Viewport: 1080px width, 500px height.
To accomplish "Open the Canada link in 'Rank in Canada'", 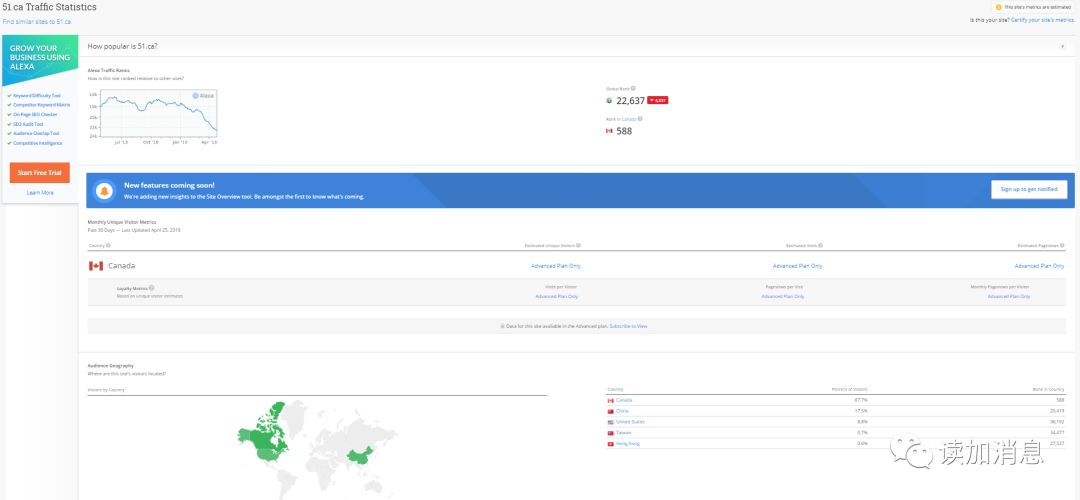I will [629, 118].
